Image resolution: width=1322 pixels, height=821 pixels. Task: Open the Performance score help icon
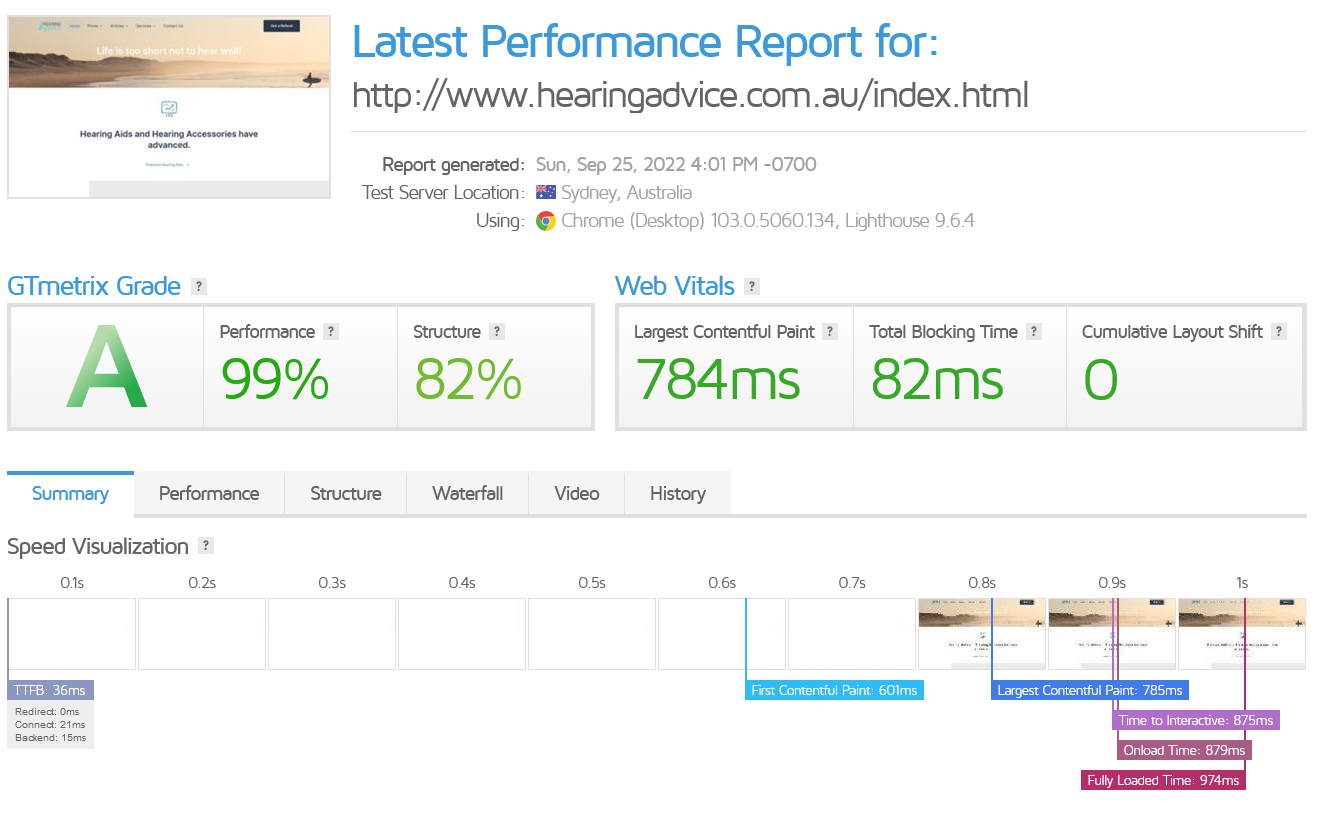(x=331, y=332)
